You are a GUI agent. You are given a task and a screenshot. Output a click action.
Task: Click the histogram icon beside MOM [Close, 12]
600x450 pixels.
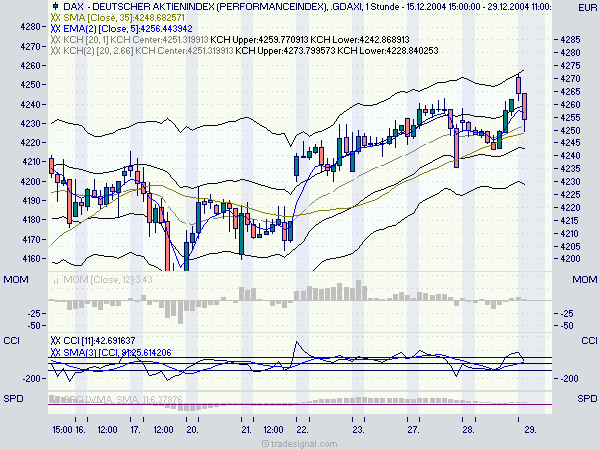[x=55, y=280]
